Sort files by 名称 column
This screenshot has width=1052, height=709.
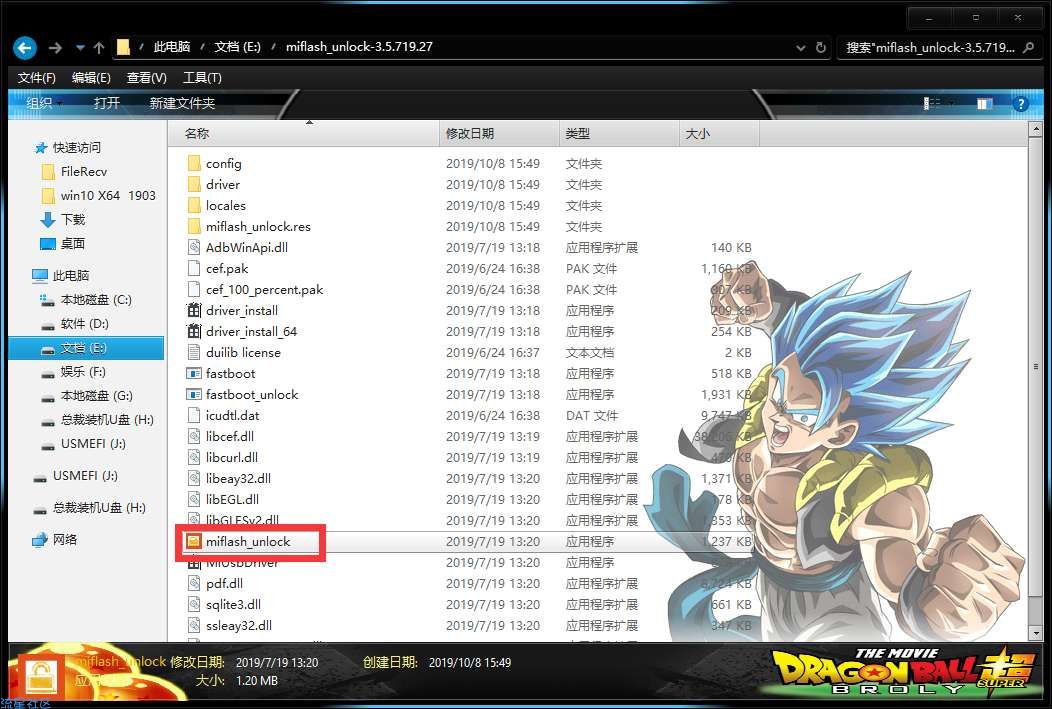point(304,133)
